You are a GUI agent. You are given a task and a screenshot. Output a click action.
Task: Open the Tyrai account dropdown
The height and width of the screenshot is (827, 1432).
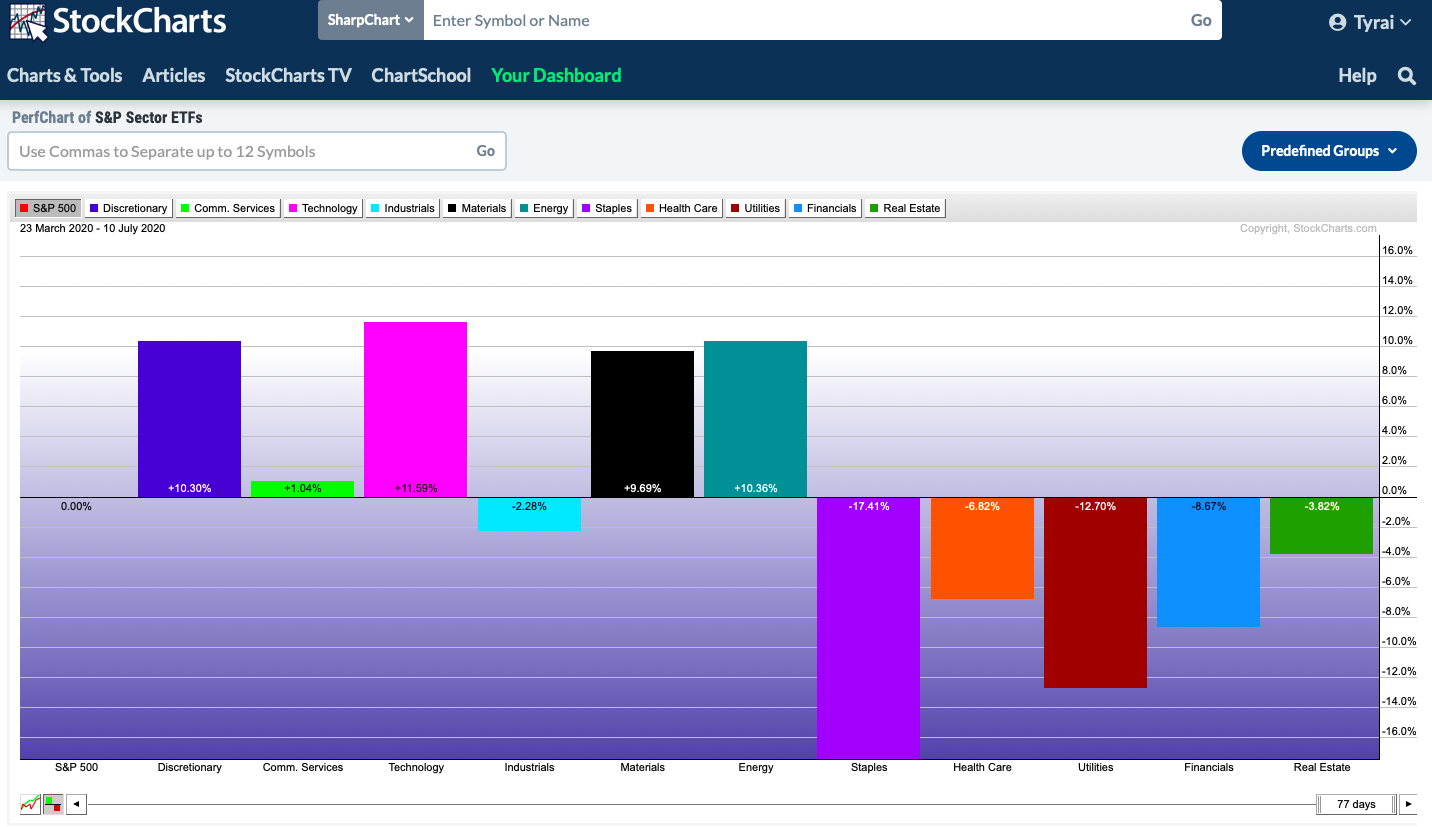click(1370, 20)
